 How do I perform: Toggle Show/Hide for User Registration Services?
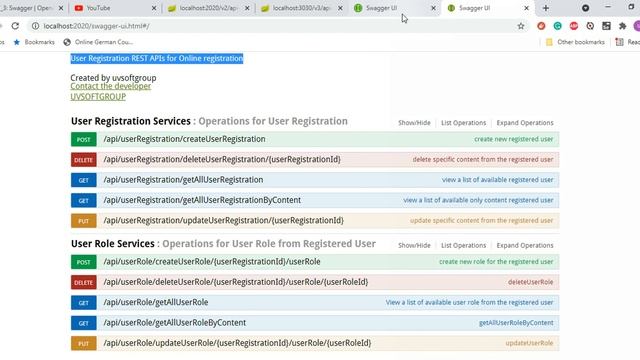(x=414, y=123)
